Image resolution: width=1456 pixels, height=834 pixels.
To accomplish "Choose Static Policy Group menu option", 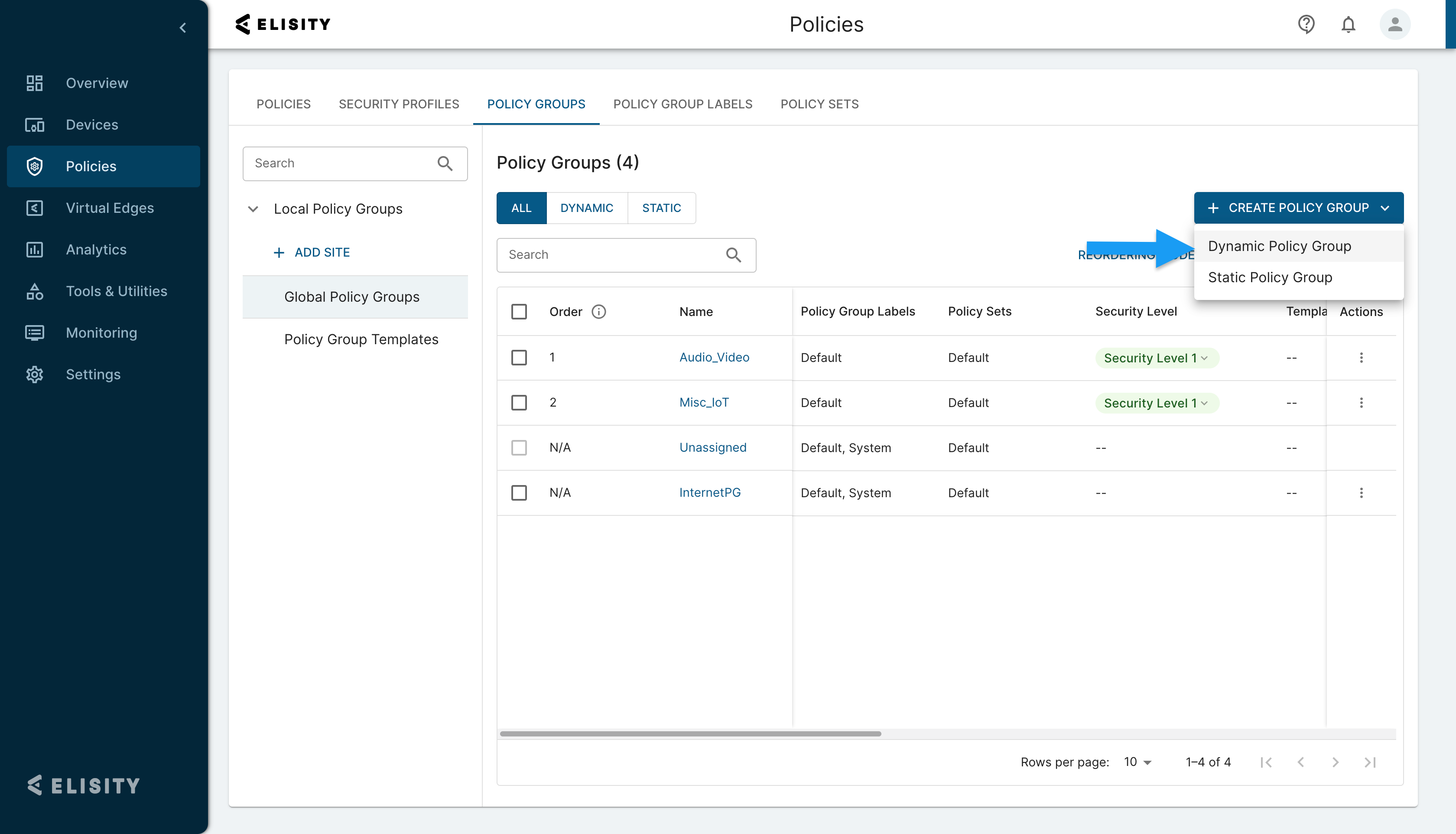I will pyautogui.click(x=1270, y=277).
